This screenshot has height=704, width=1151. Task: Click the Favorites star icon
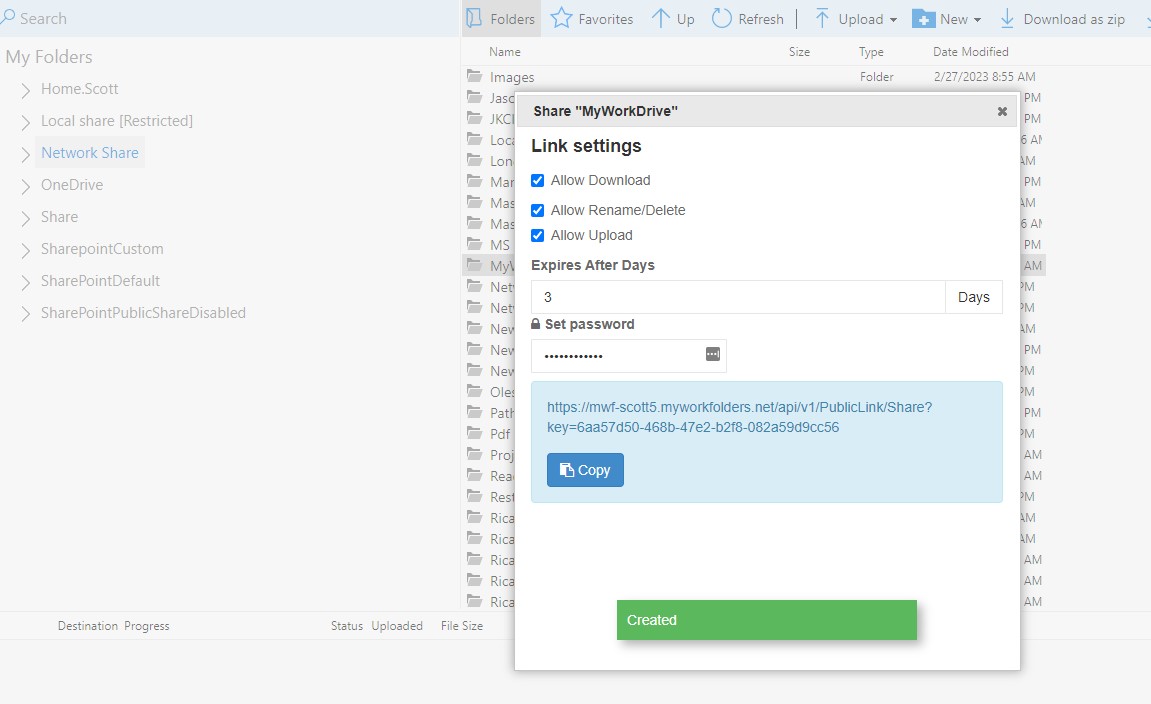click(x=562, y=19)
